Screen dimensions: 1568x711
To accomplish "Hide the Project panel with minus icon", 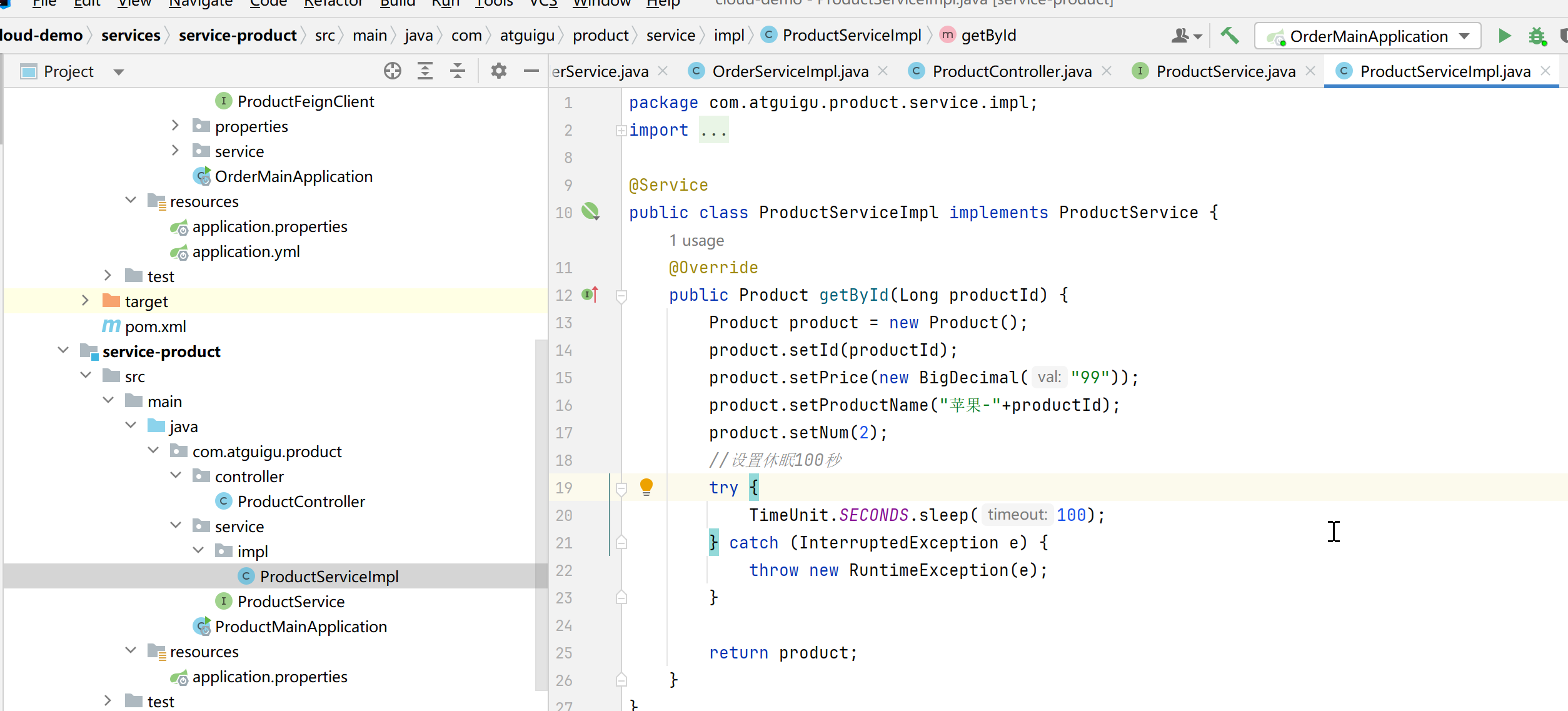I will click(x=531, y=71).
